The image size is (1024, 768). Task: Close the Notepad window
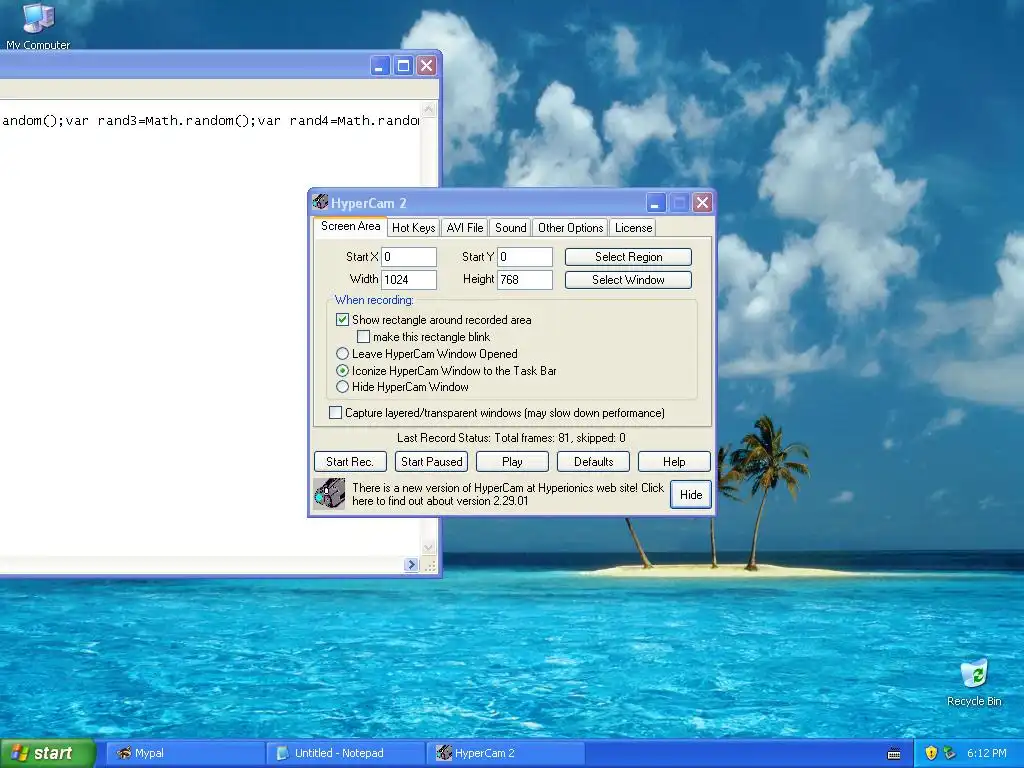point(426,65)
